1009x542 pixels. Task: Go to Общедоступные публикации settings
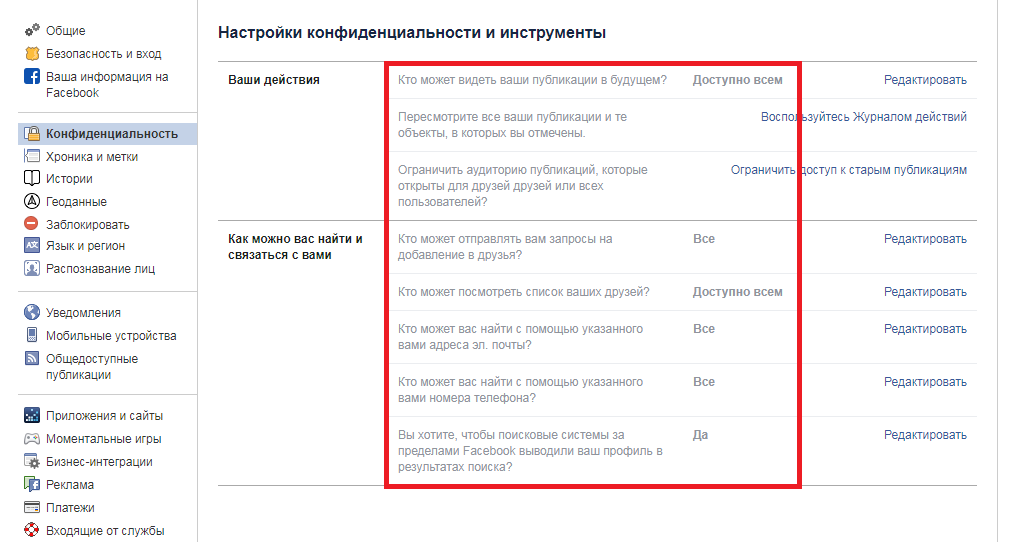point(91,366)
